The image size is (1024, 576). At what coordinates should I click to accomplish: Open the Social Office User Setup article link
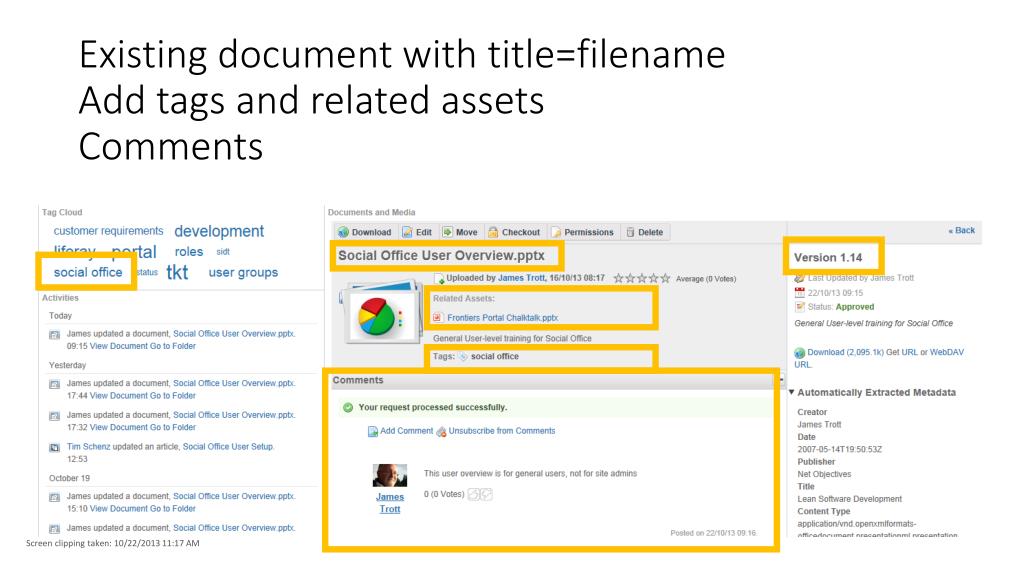[228, 447]
